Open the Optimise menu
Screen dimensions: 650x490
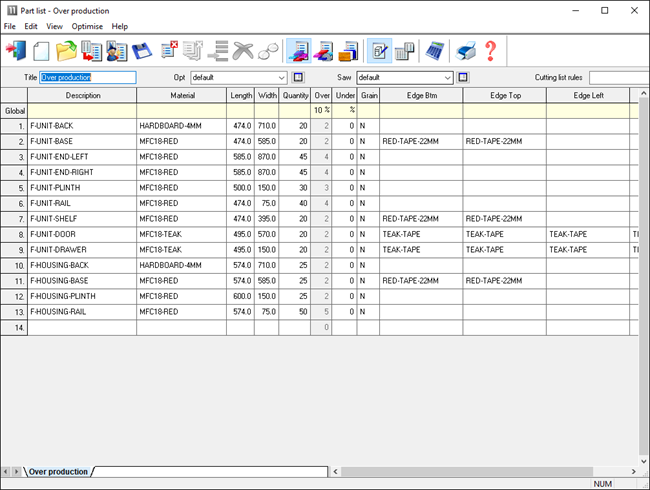pos(87,26)
